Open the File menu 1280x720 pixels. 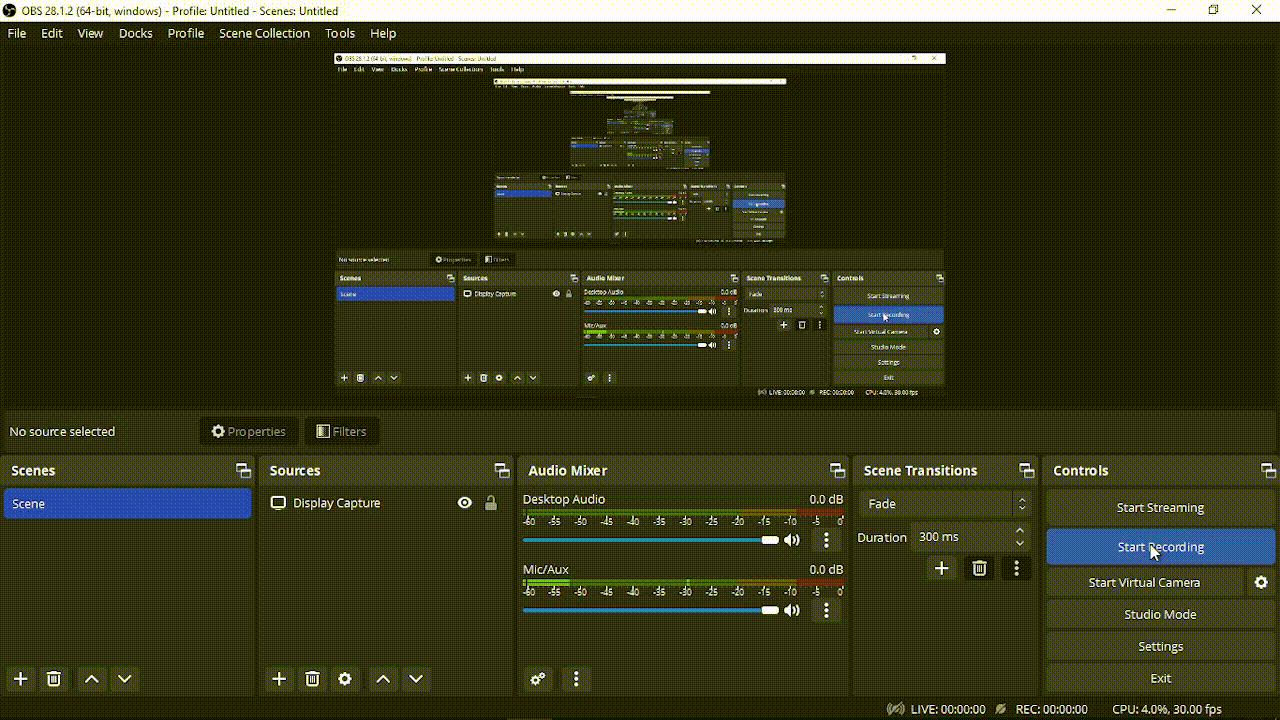[17, 33]
